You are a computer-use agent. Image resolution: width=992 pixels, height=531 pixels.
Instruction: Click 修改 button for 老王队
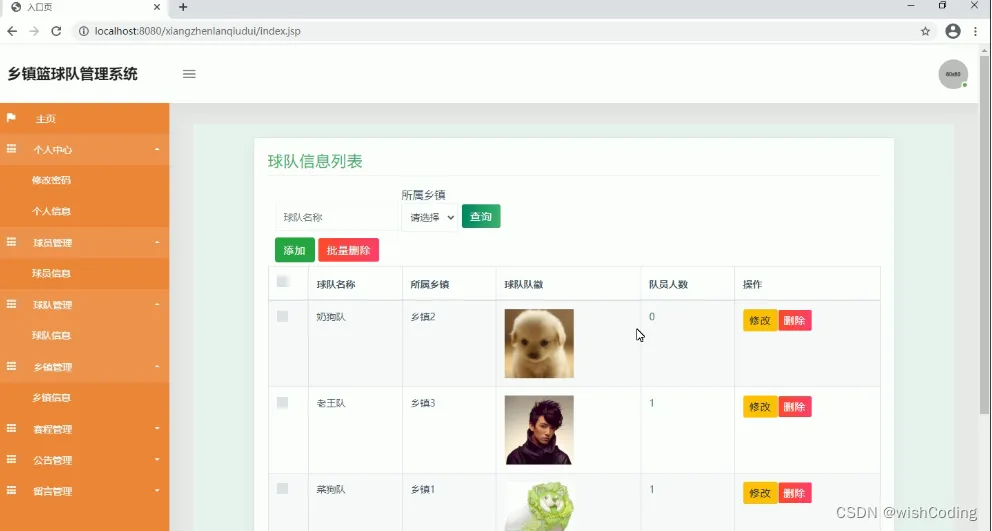coord(760,406)
